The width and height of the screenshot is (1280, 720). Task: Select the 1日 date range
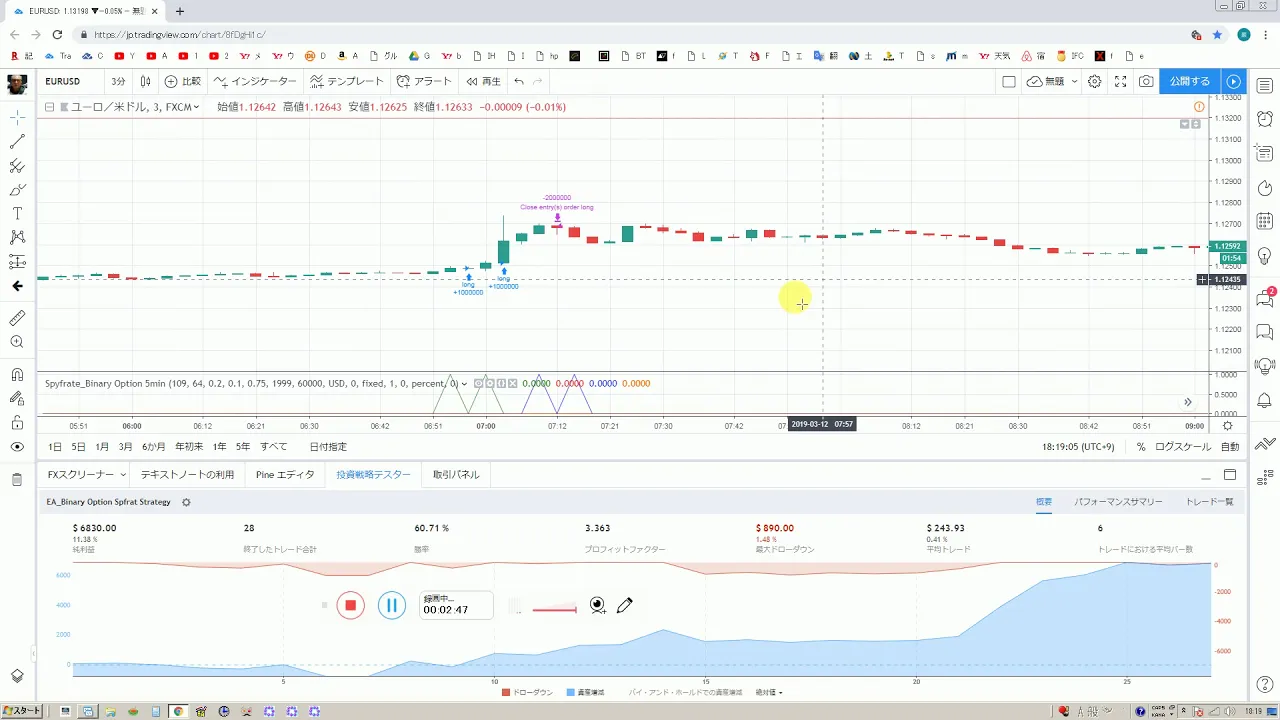point(55,447)
